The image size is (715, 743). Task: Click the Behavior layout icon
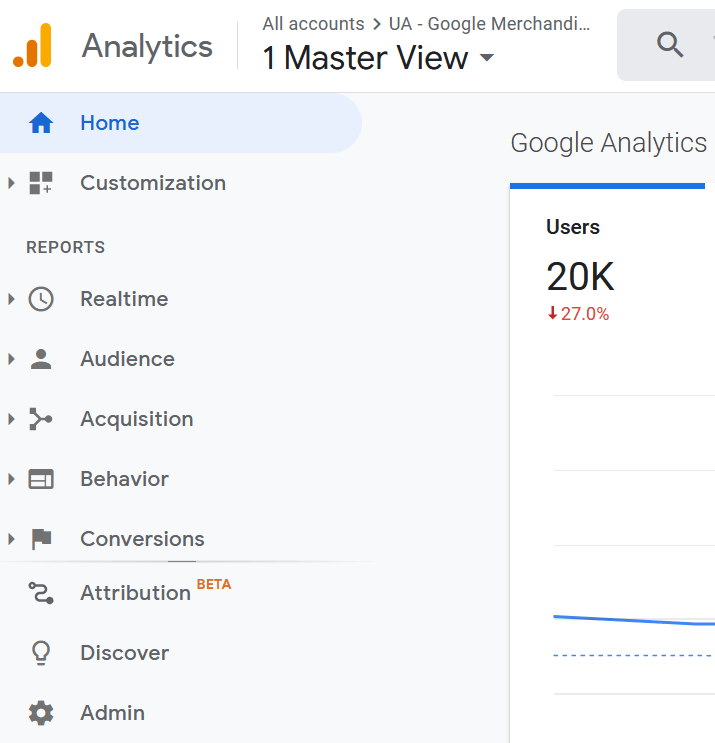tap(41, 479)
